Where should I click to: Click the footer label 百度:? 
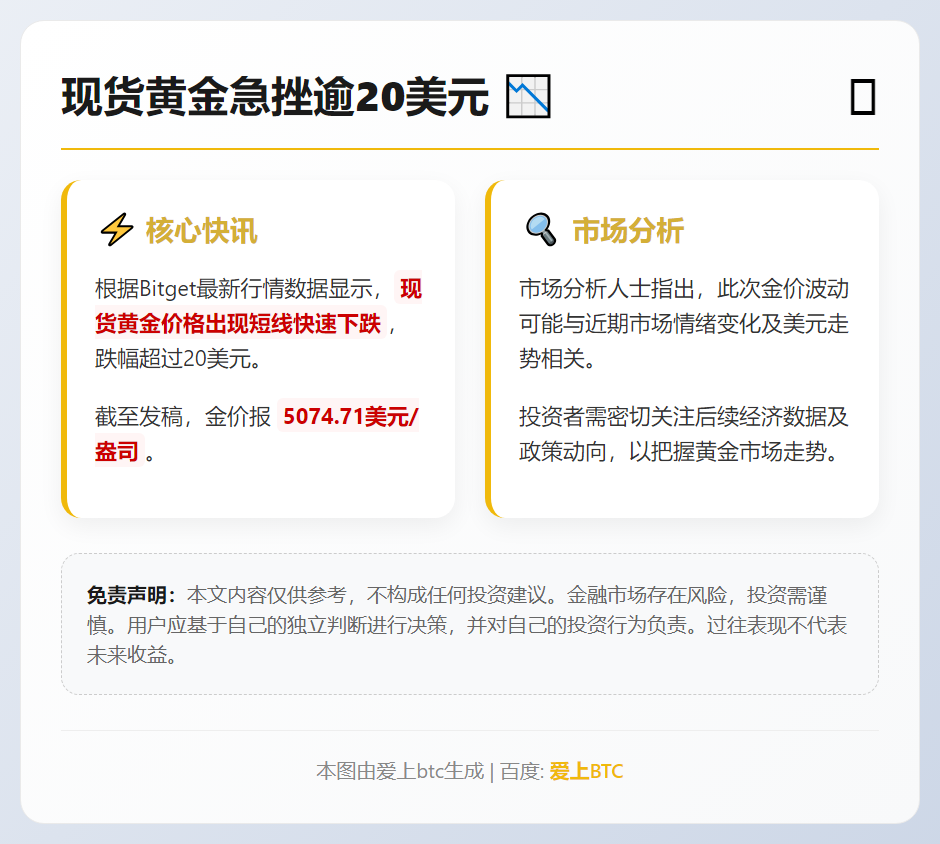pos(522,771)
